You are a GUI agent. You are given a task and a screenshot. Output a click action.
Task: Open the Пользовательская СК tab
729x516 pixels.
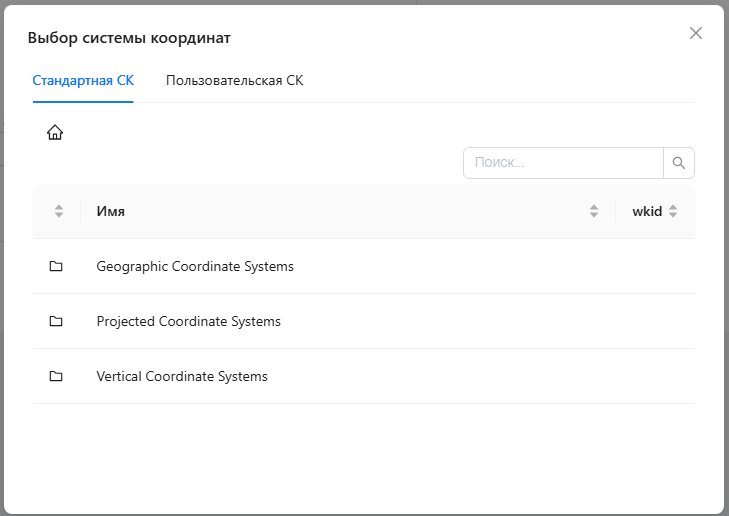234,80
